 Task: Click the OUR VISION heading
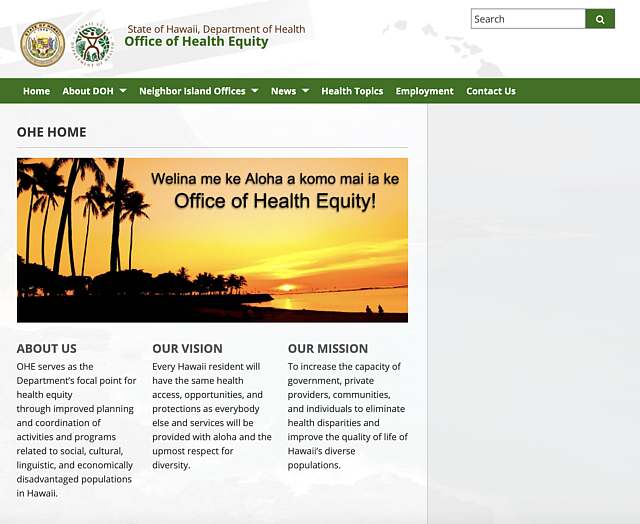tap(187, 349)
